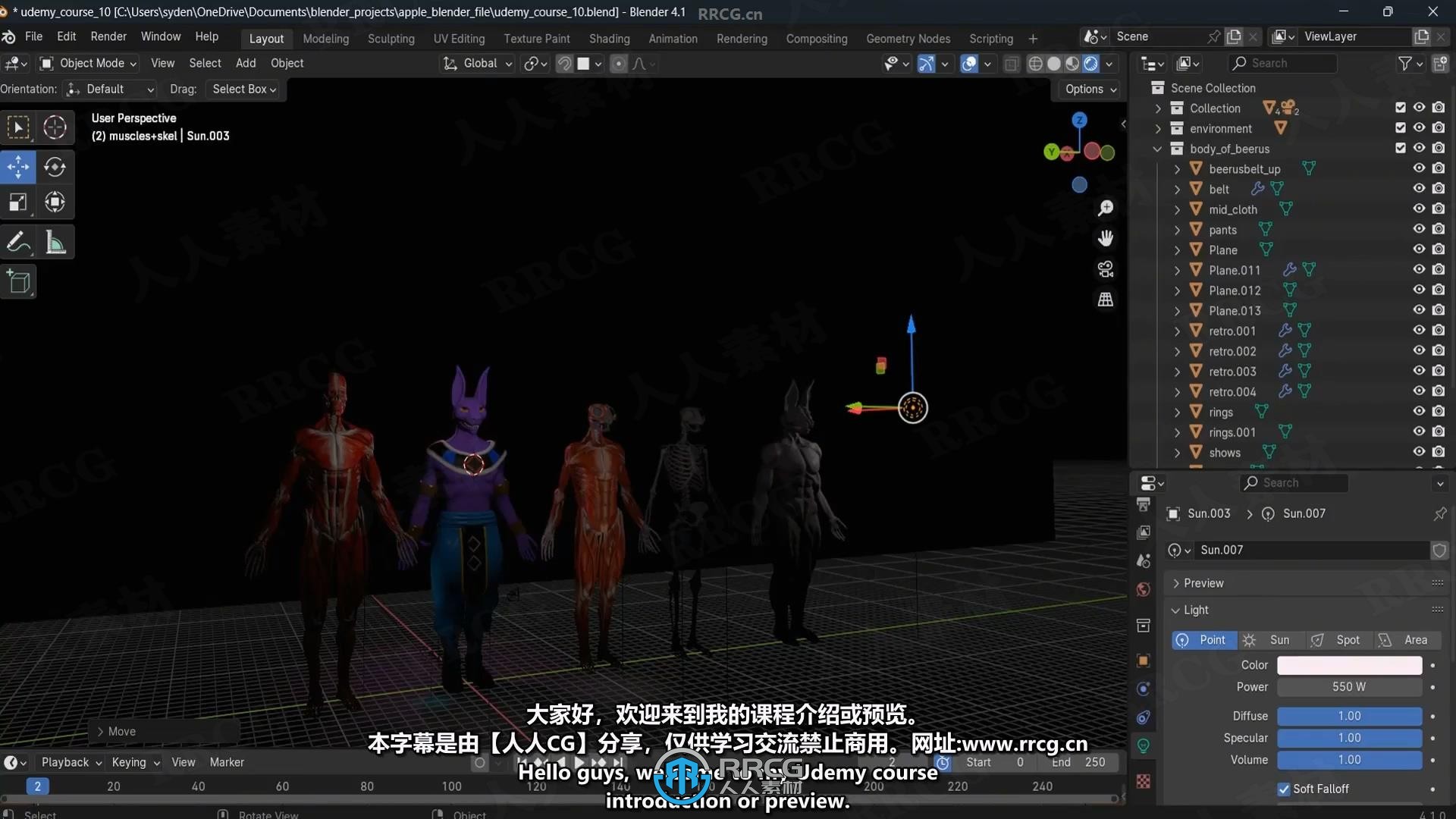
Task: Activate the Rotate tool
Action: point(55,167)
